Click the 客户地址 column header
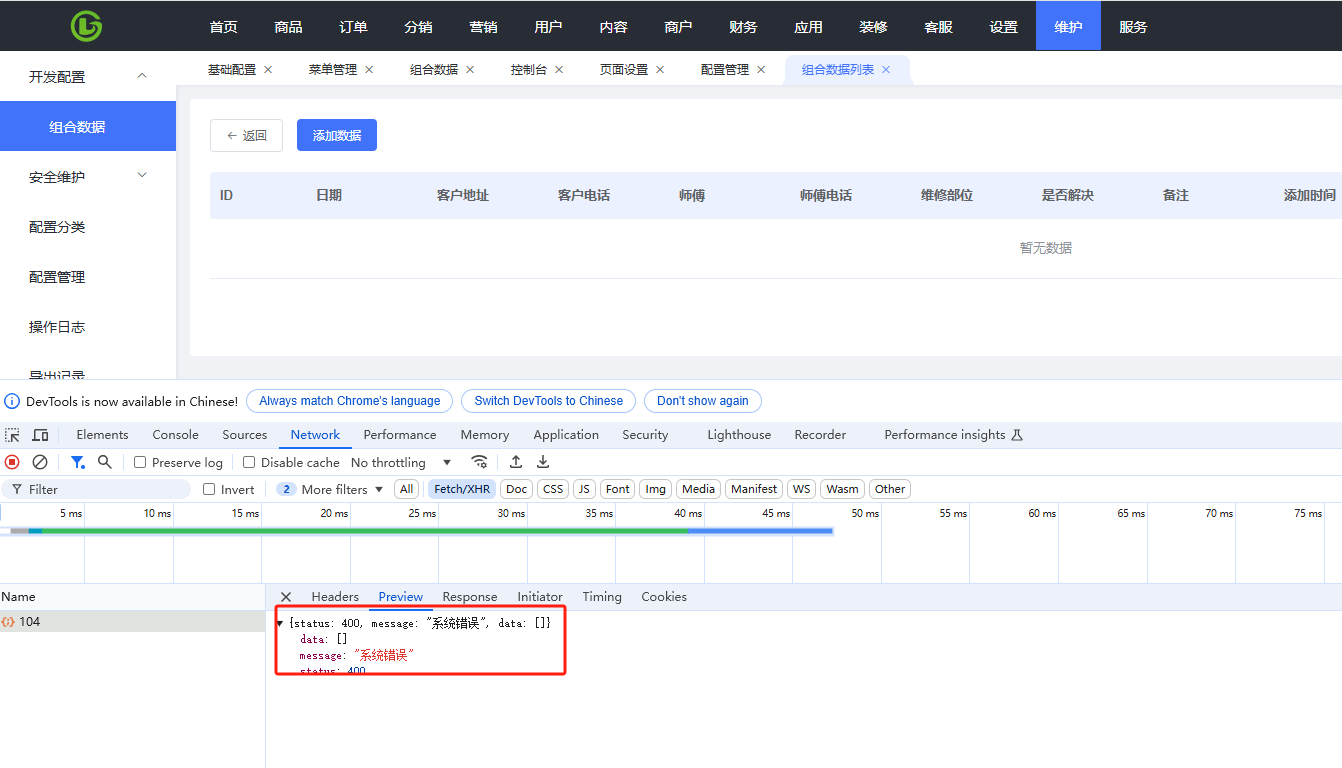1342x768 pixels. click(x=463, y=195)
